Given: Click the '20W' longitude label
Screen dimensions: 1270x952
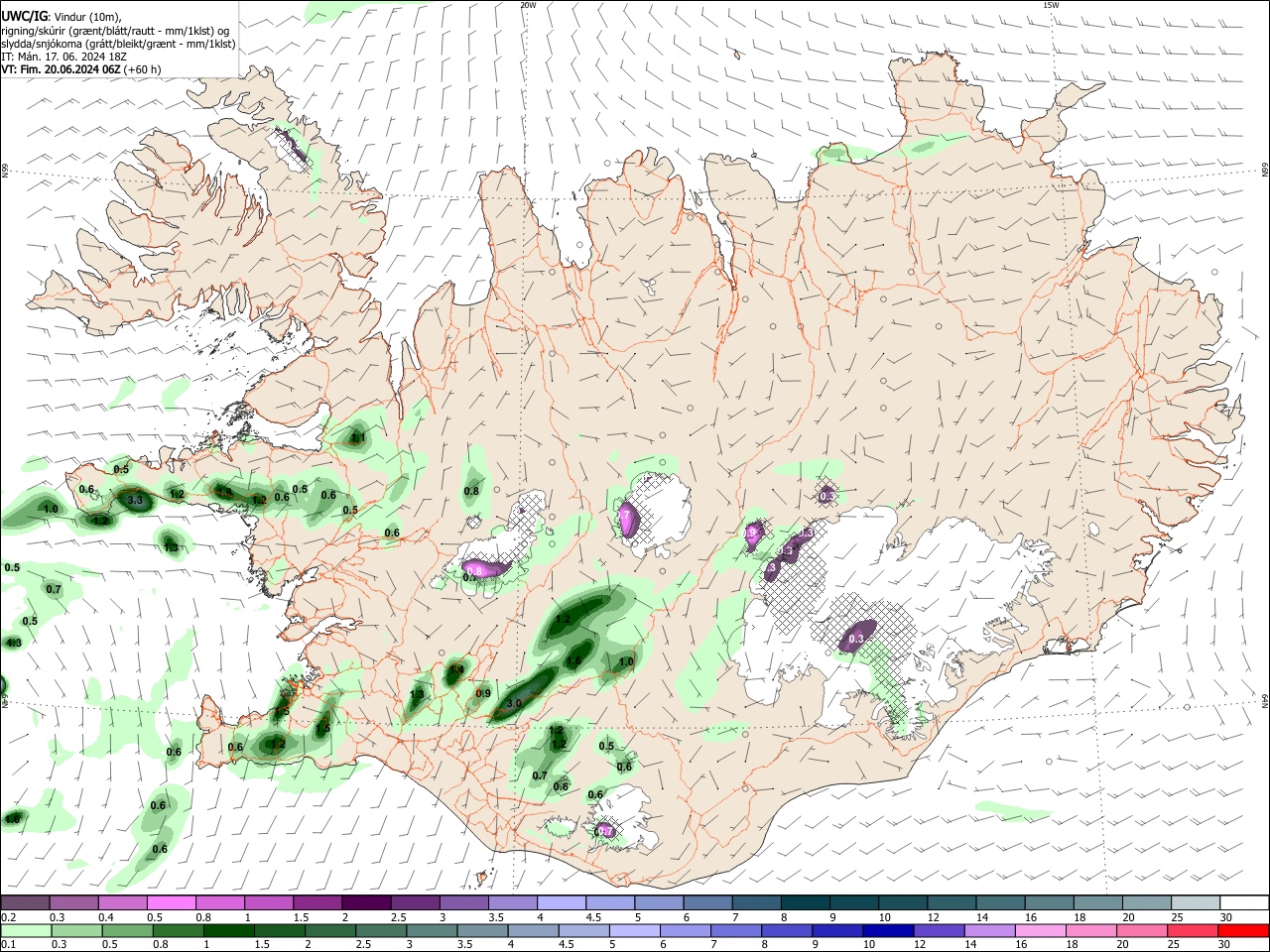Looking at the screenshot, I should click(528, 5).
